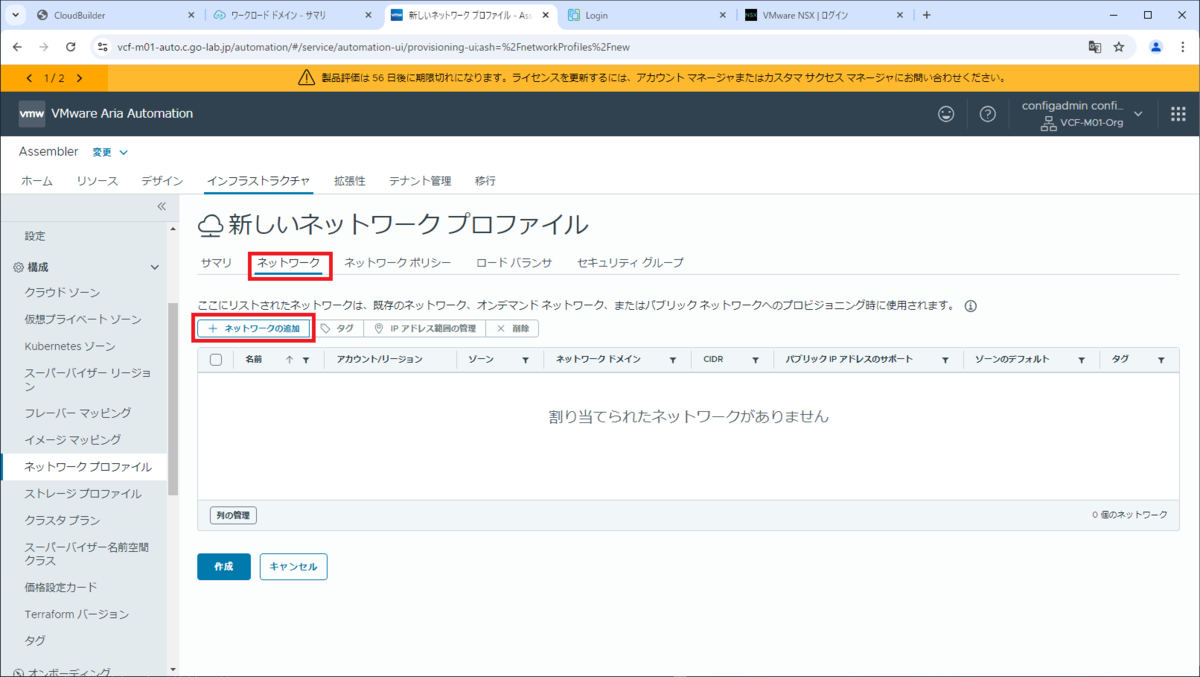Image resolution: width=1200 pixels, height=677 pixels.
Task: Reload the page
Action: pyautogui.click(x=70, y=47)
